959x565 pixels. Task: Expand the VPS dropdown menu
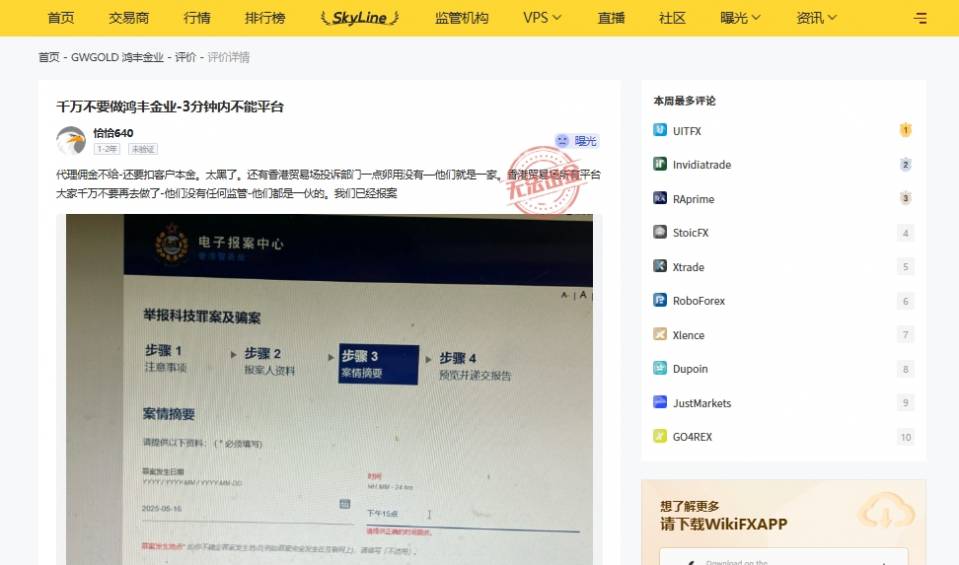click(x=542, y=18)
